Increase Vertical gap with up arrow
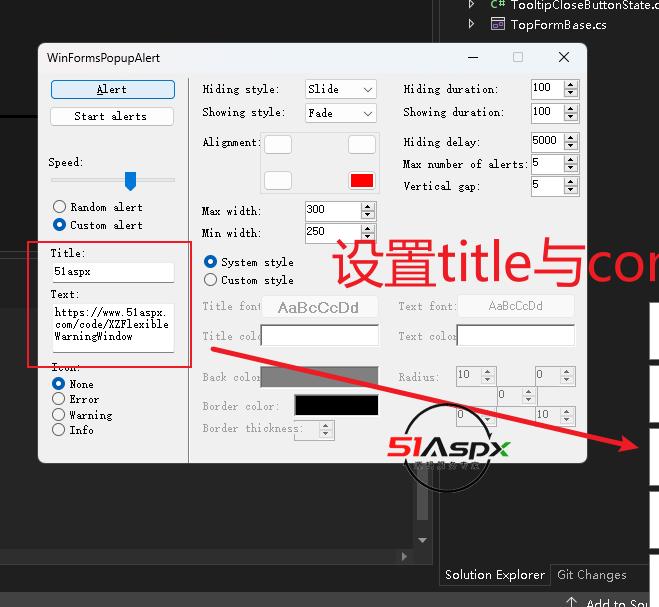The width and height of the screenshot is (659, 607). pos(570,182)
